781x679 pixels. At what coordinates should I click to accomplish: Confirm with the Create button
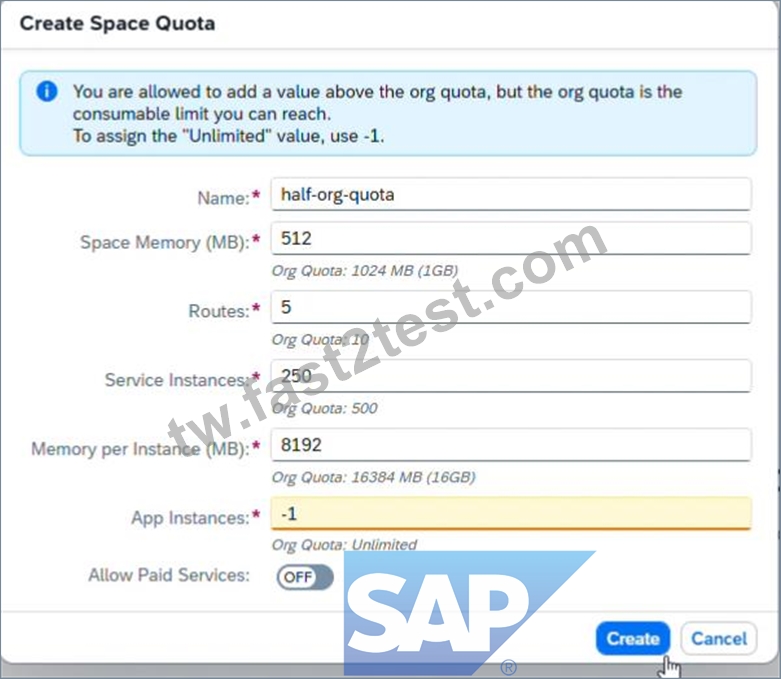coord(633,638)
